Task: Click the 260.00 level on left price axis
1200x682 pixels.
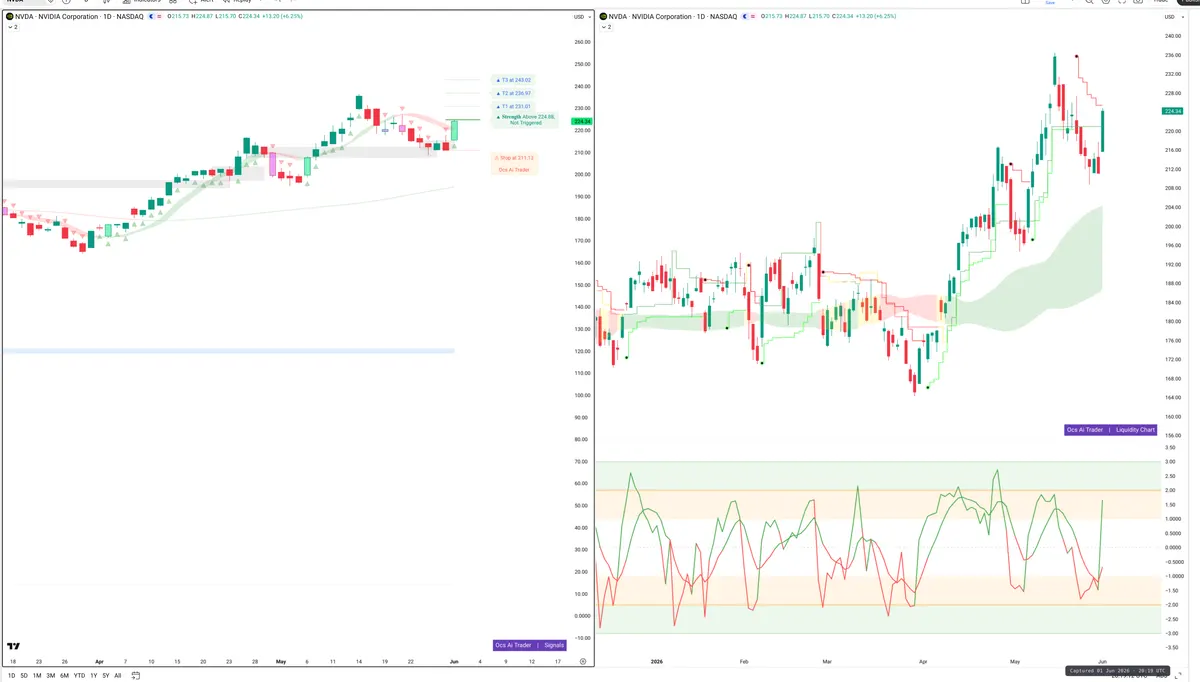Action: click(581, 42)
